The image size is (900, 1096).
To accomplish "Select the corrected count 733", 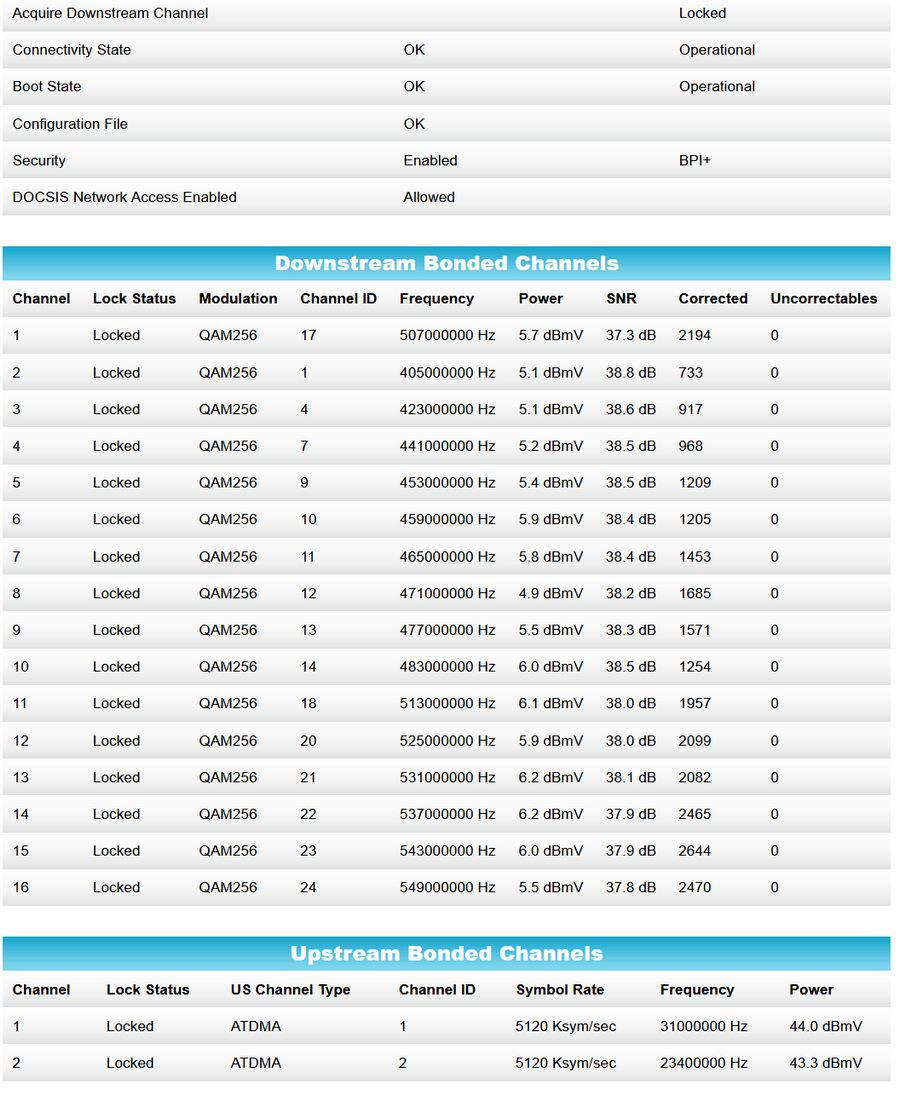I will [x=690, y=373].
